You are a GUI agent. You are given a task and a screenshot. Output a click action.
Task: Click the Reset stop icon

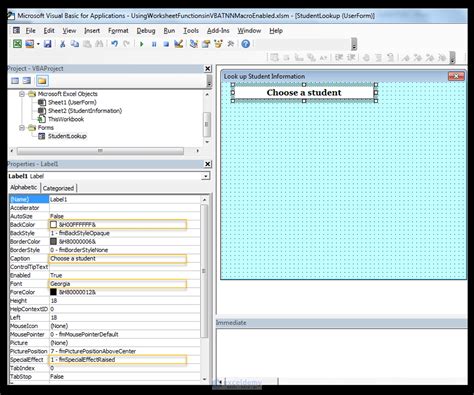coord(166,44)
